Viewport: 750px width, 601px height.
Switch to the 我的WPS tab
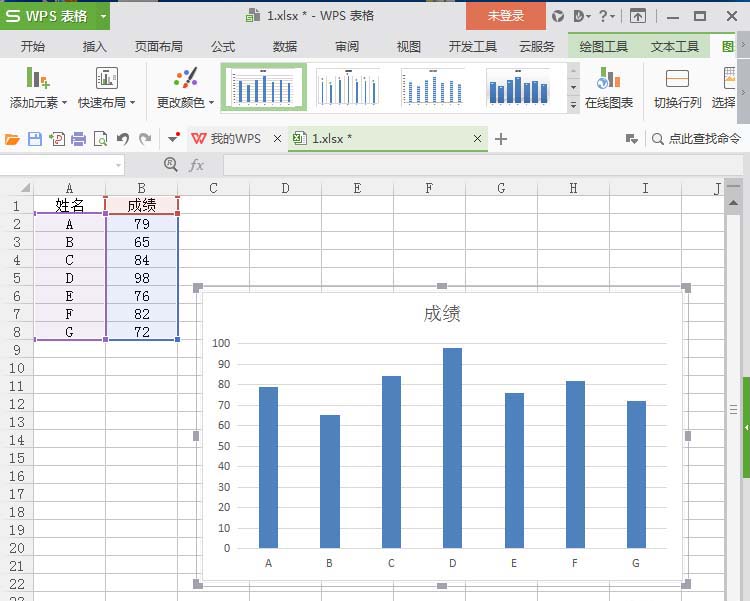pyautogui.click(x=226, y=139)
